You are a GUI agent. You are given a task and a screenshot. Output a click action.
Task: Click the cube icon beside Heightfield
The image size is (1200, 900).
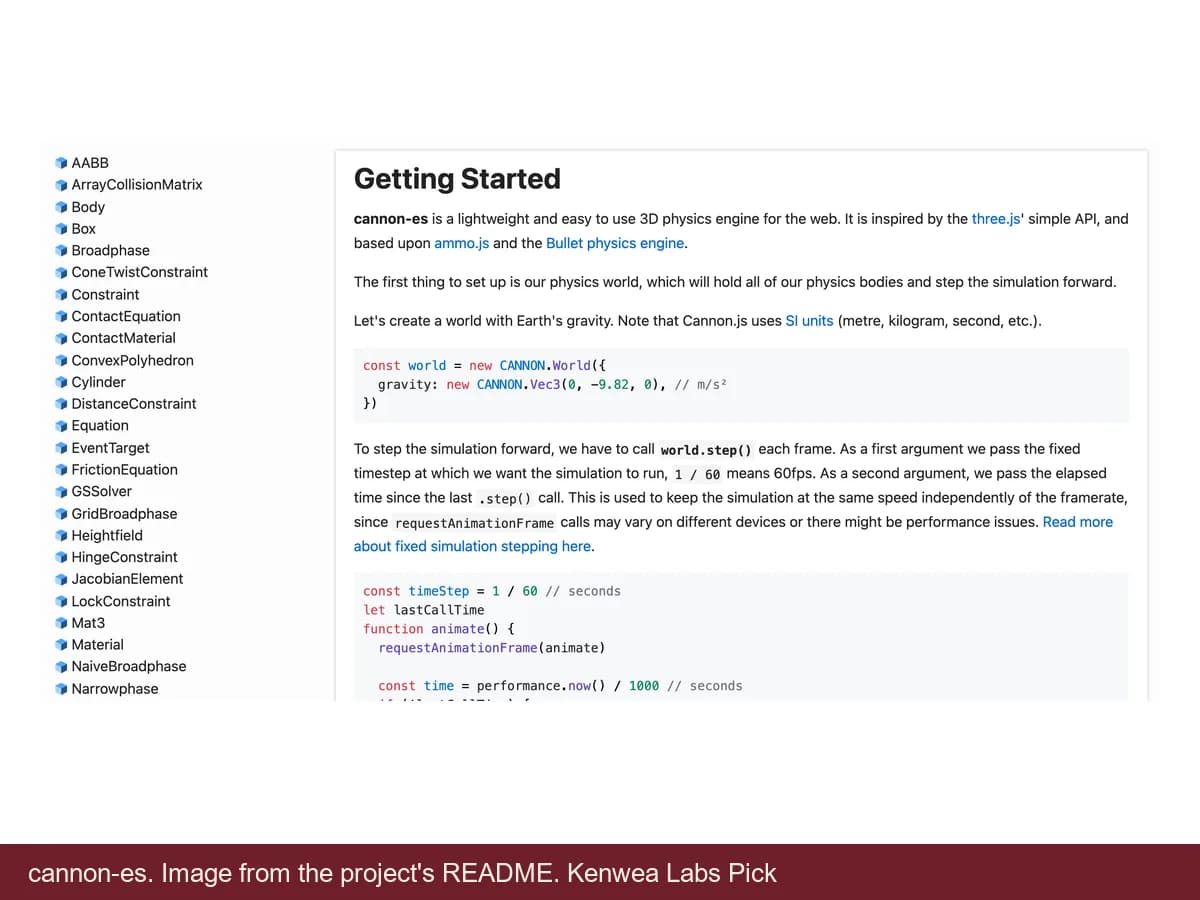(x=62, y=535)
